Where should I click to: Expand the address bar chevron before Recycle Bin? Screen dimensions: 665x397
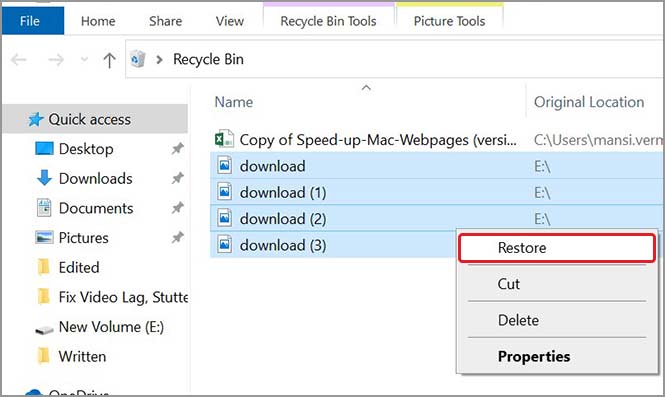pos(159,59)
